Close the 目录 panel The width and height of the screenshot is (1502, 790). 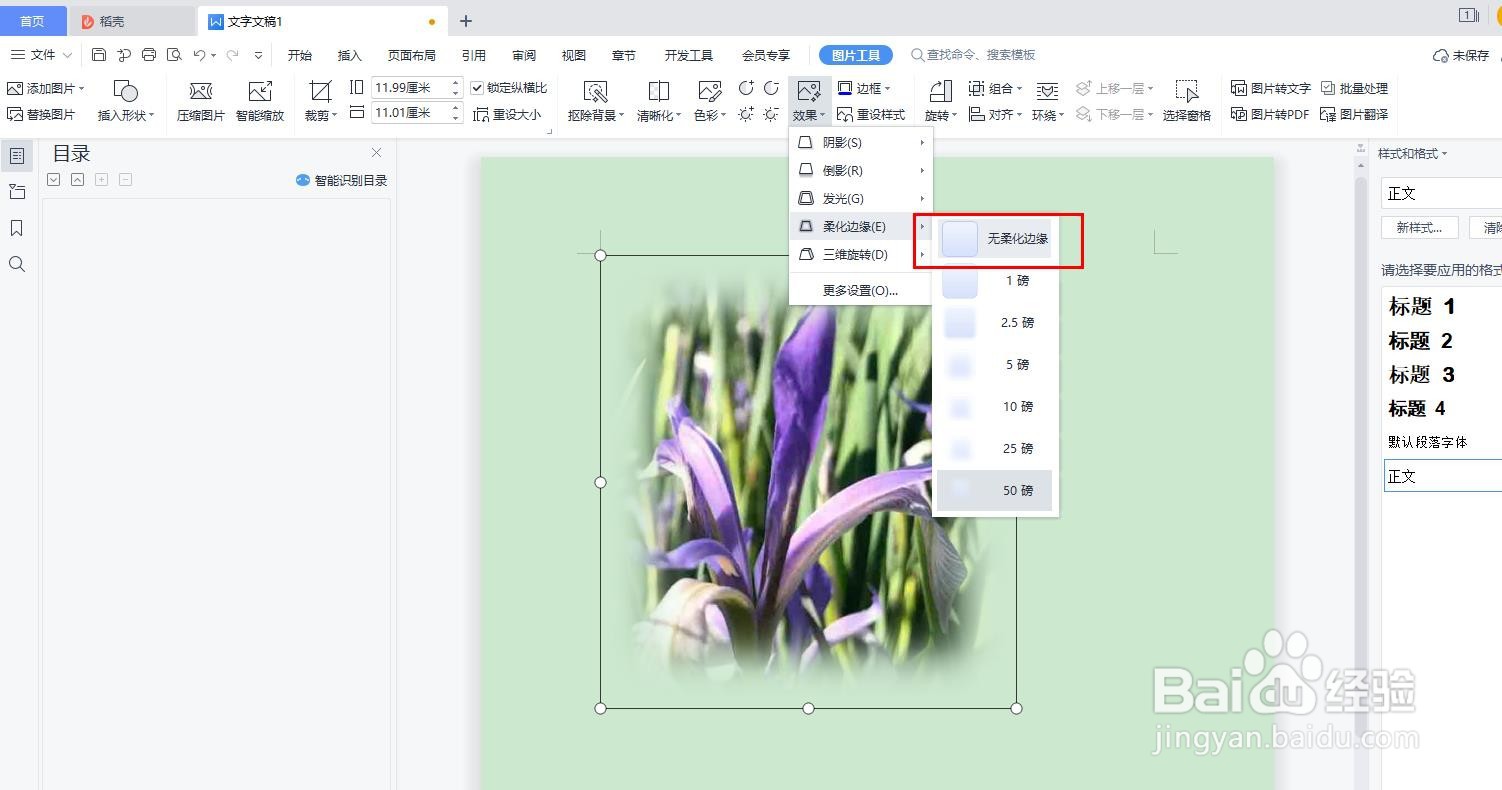coord(376,153)
